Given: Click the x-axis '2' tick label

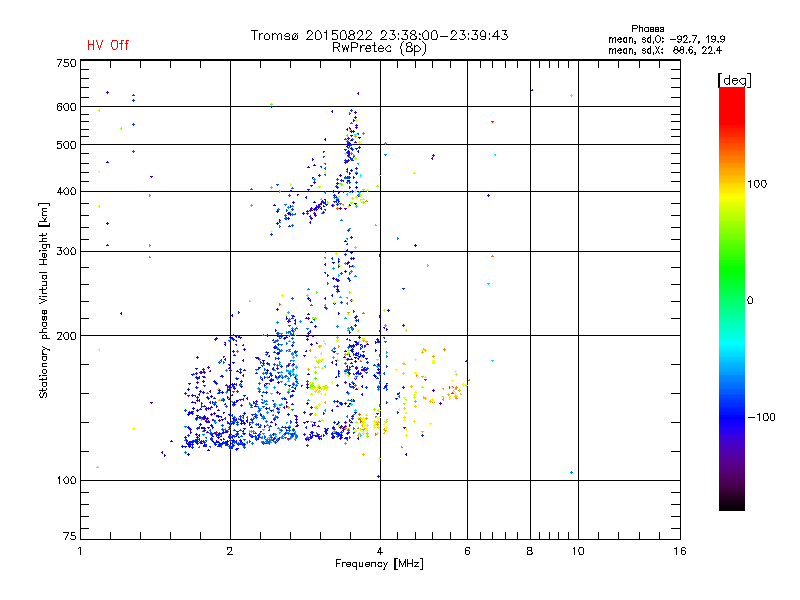Looking at the screenshot, I should pyautogui.click(x=230, y=551).
